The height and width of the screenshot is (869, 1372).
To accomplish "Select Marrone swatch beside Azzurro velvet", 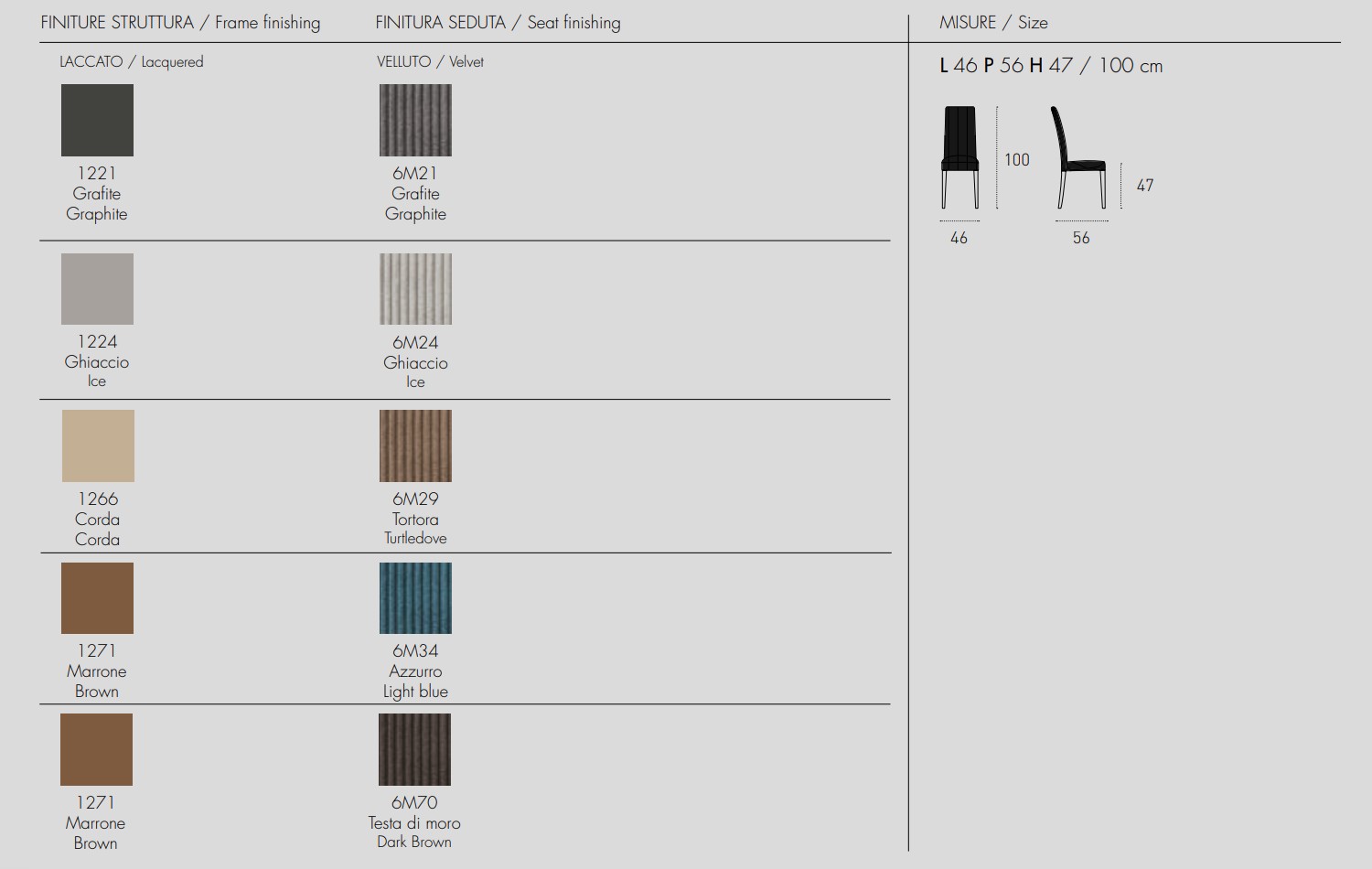I will click(x=97, y=598).
